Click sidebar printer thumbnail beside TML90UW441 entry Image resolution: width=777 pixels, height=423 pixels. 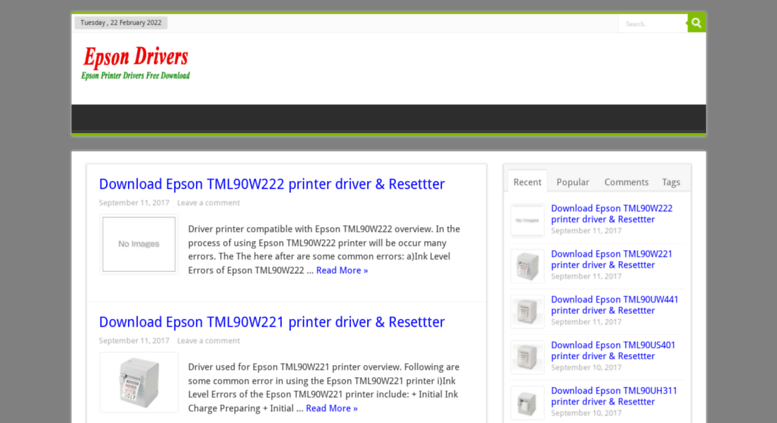pos(527,312)
